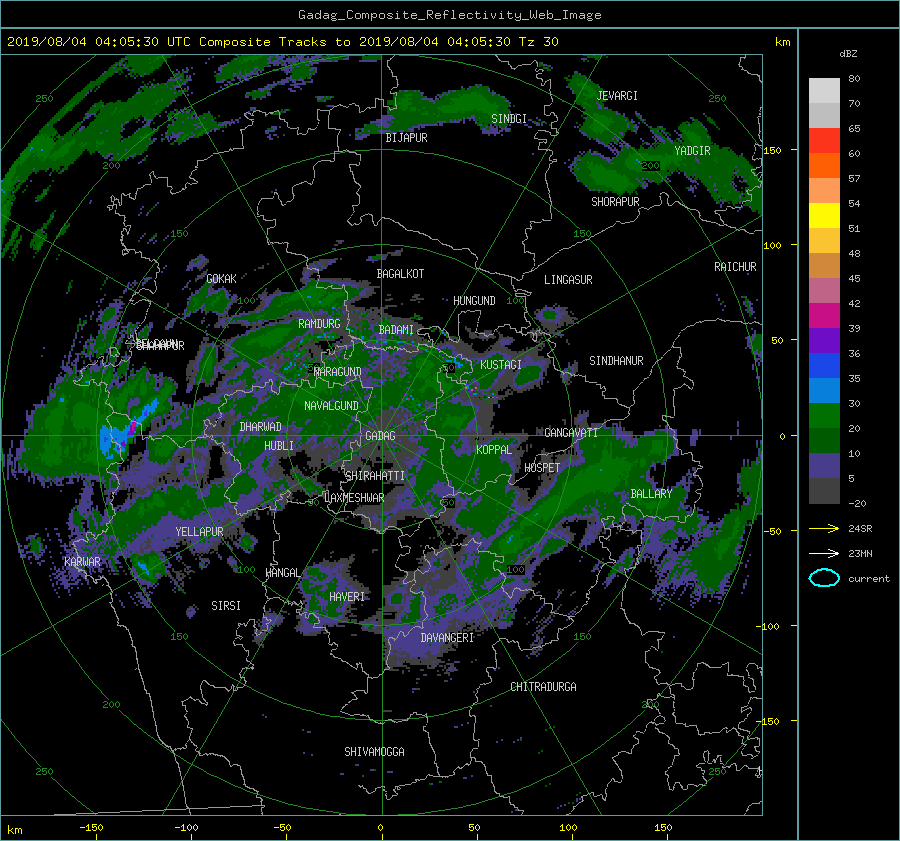
Task: Click the HOSPET city label
Action: coord(542,468)
